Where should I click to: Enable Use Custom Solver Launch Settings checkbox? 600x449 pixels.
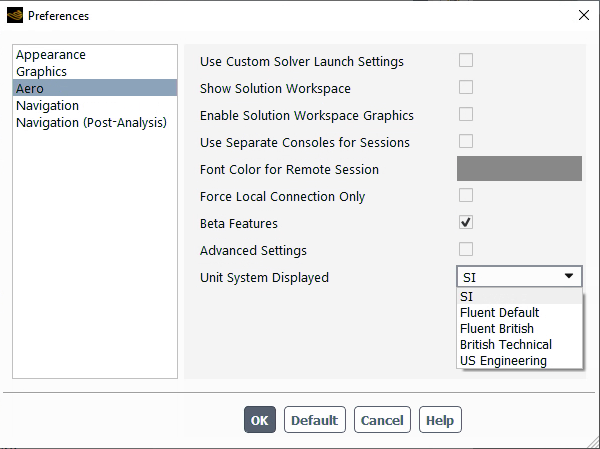(466, 61)
